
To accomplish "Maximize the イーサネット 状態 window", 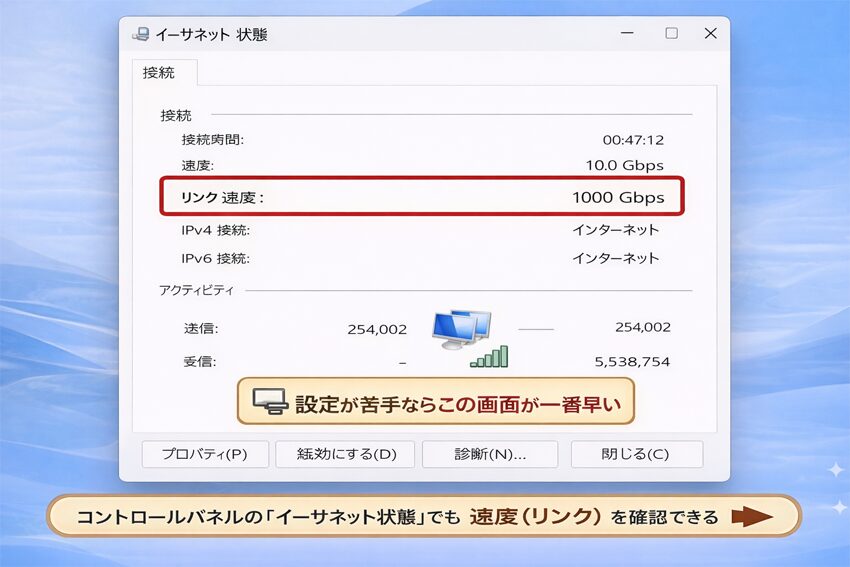I will [671, 33].
